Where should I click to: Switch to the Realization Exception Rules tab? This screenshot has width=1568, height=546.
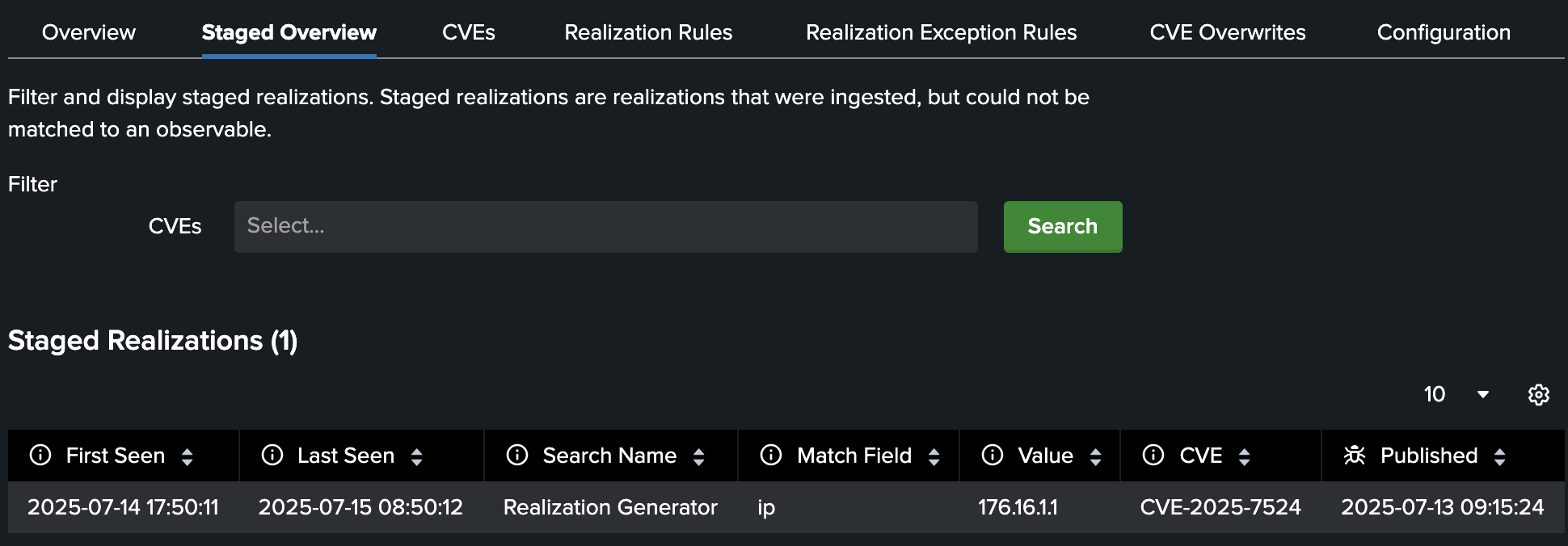click(x=941, y=32)
